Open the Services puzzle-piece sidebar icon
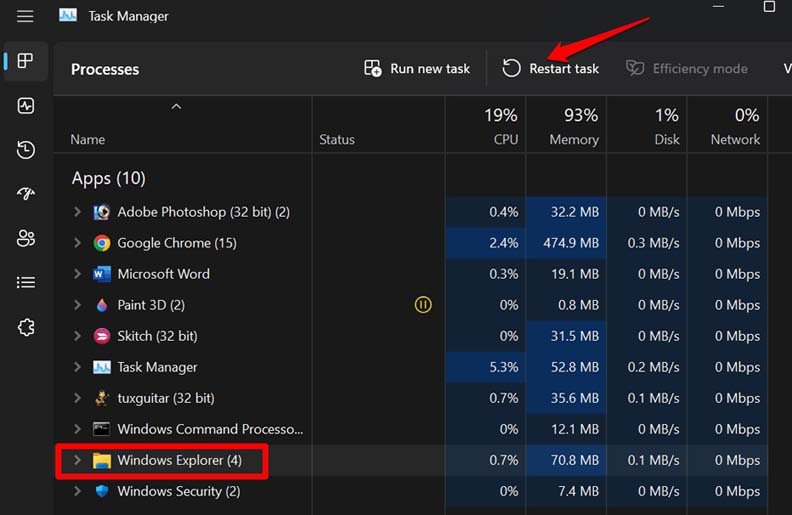The width and height of the screenshot is (792, 515). [x=26, y=328]
